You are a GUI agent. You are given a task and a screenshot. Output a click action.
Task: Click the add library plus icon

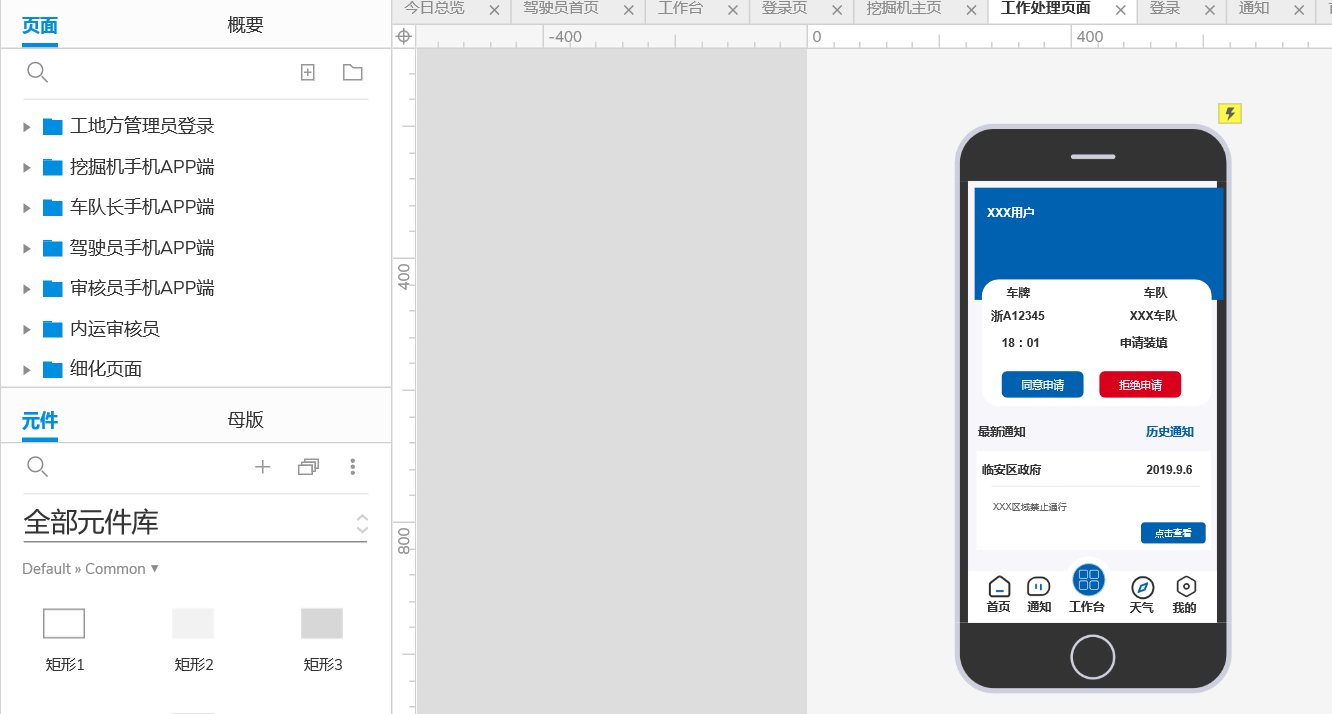coord(263,467)
